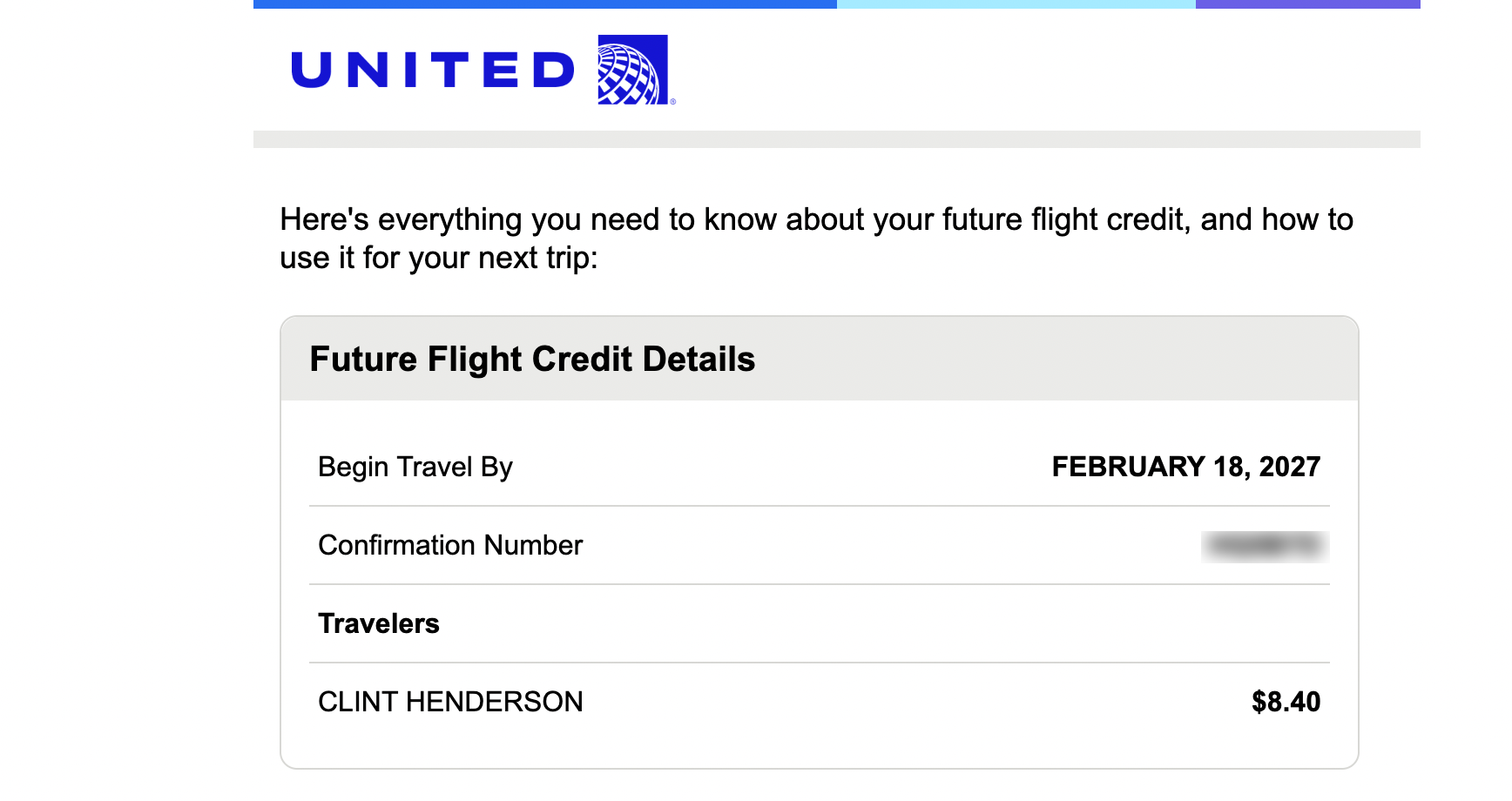
Task: Click the year 2027 in the travel date
Action: [x=1289, y=467]
